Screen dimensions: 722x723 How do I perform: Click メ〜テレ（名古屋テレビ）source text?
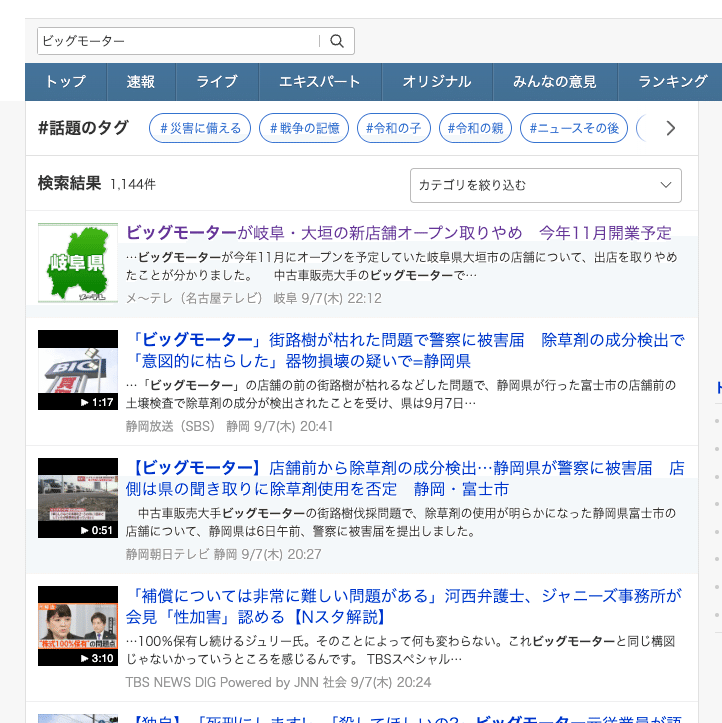(194, 298)
